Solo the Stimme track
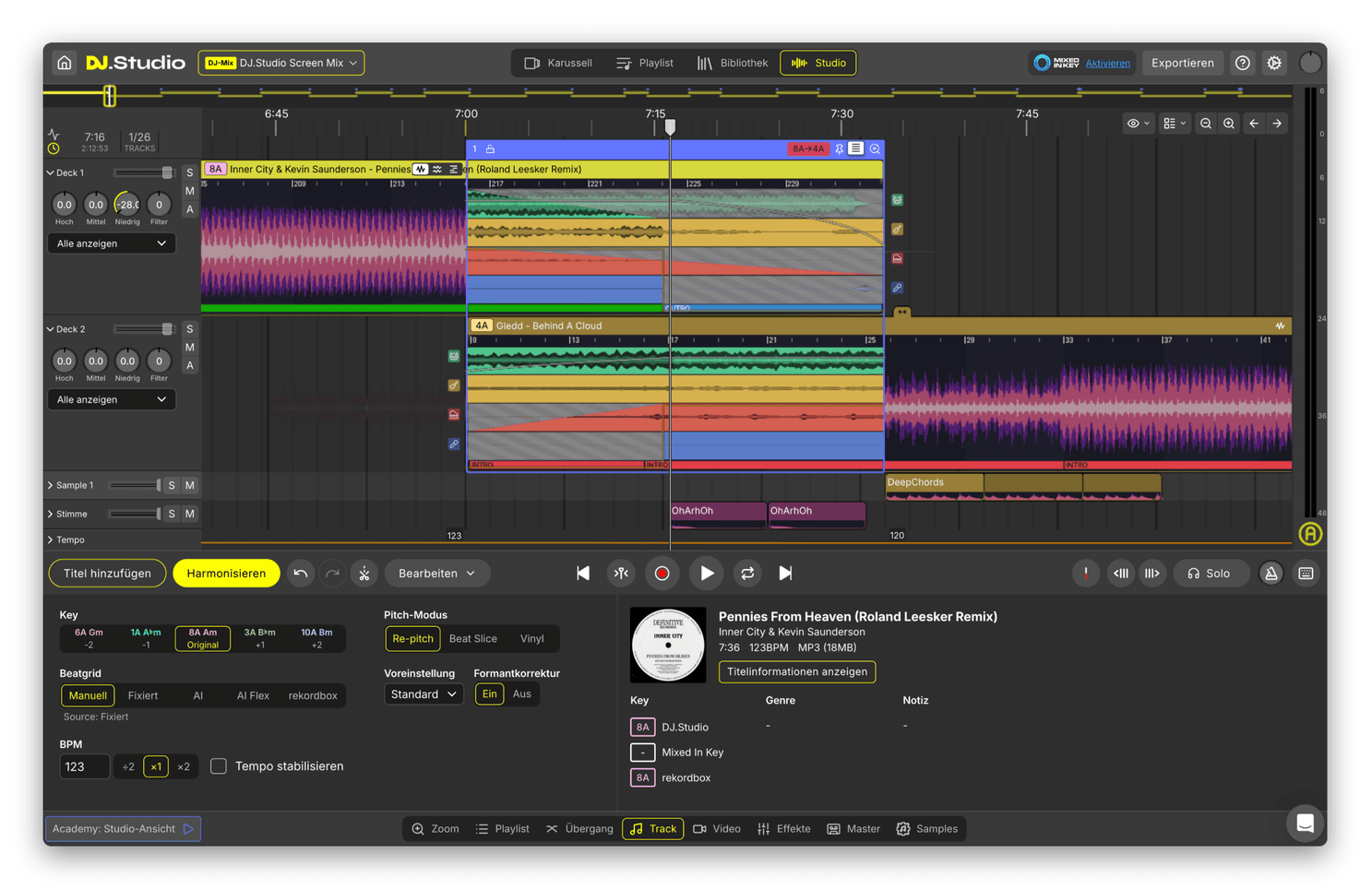Image resolution: width=1372 pixels, height=889 pixels. pyautogui.click(x=172, y=514)
